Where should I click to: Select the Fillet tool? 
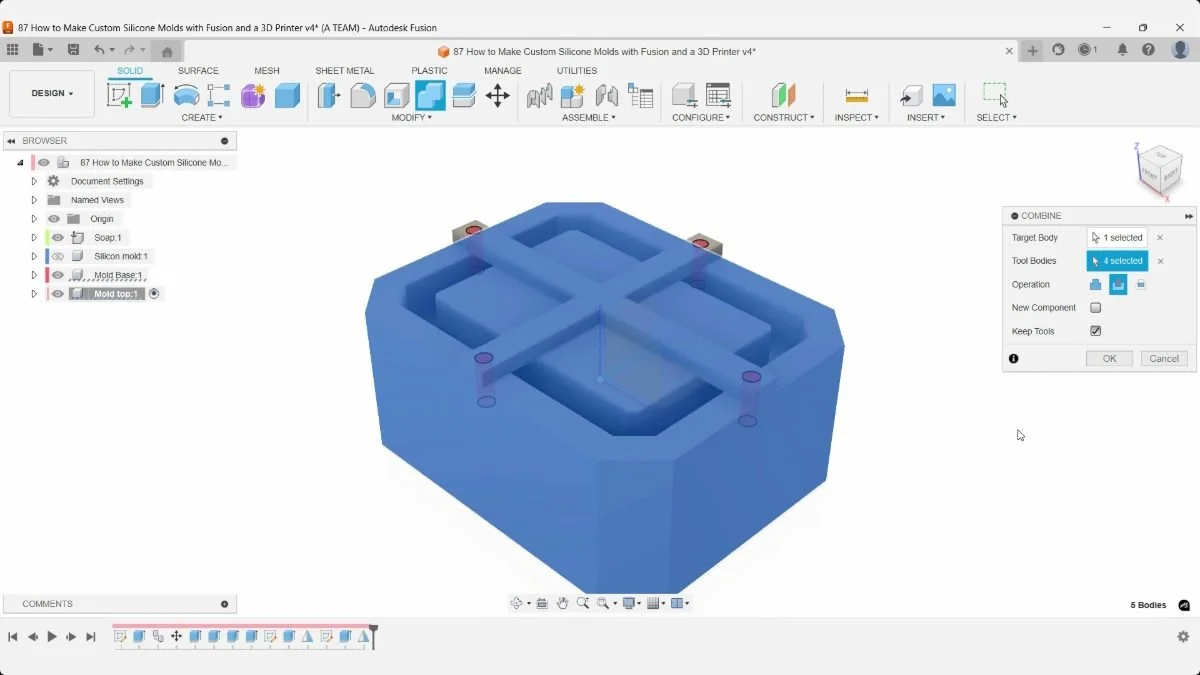(363, 95)
